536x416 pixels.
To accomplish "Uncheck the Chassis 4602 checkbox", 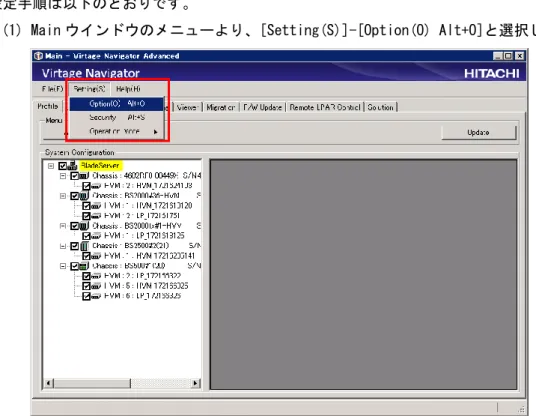I will pyautogui.click(x=75, y=176).
